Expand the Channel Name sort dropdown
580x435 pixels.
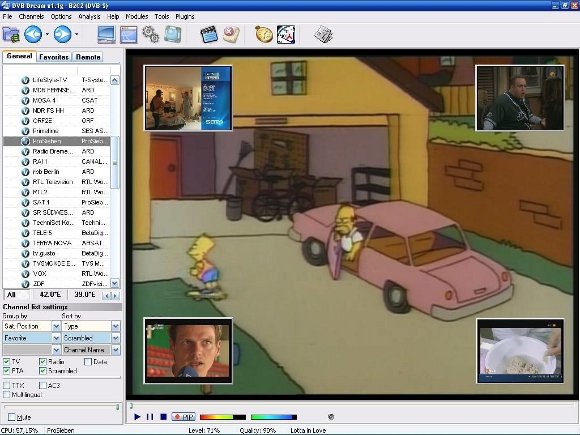coord(116,350)
